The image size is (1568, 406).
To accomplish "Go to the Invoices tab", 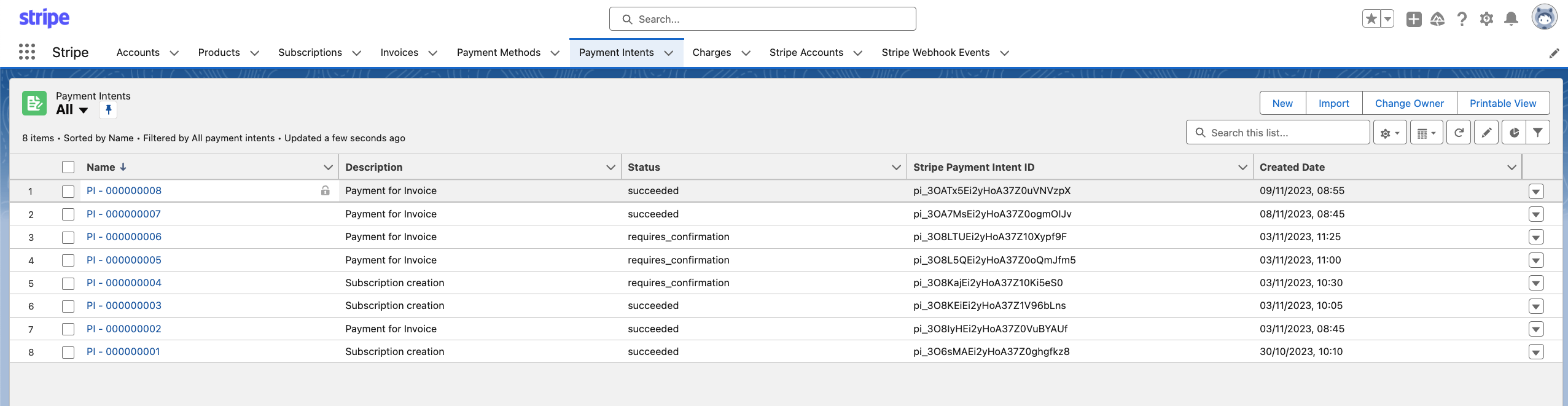I will pos(399,53).
